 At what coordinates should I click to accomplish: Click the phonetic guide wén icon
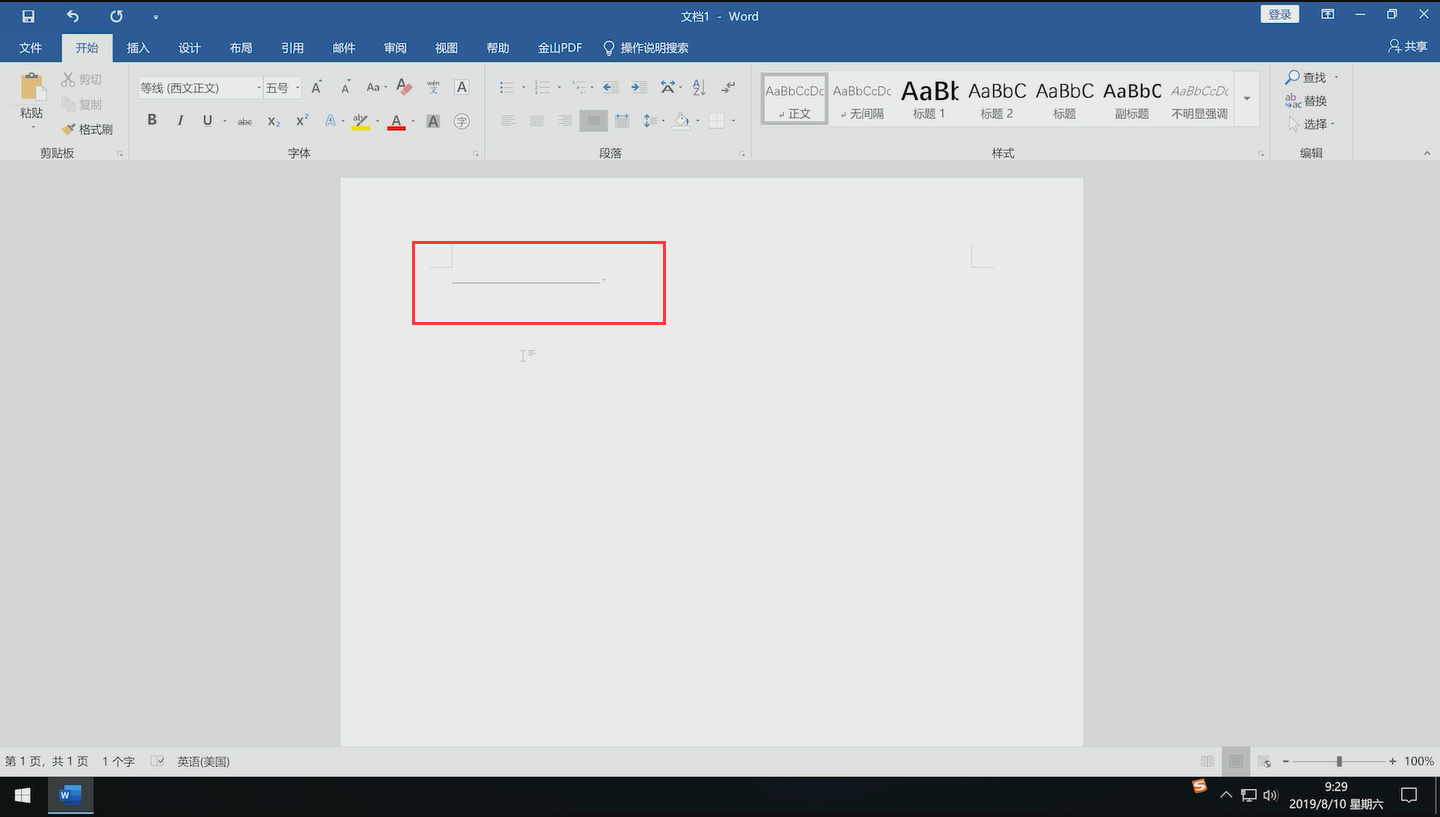point(433,88)
